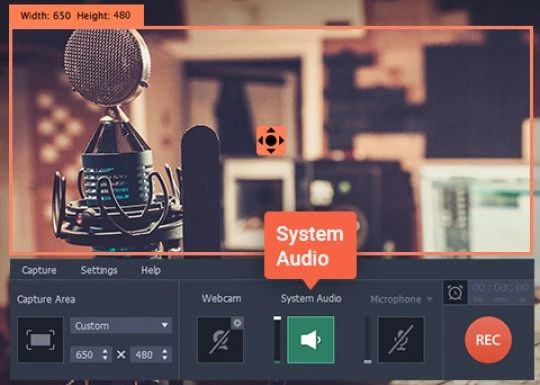540x385 pixels.
Task: Increase the width 650 stepper
Action: 105,351
